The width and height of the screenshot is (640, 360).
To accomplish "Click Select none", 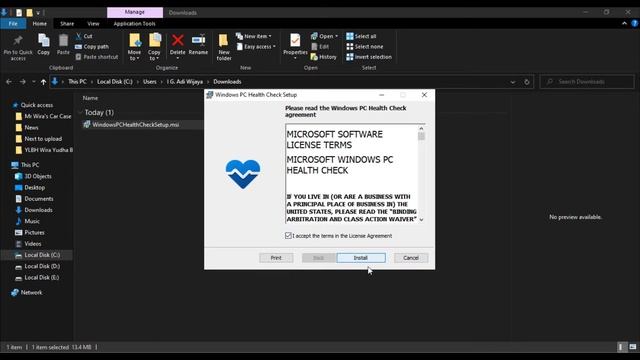I will (364, 47).
